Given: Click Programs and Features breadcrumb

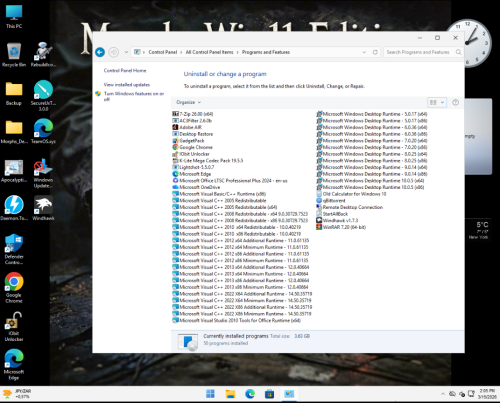Looking at the screenshot, I should (266, 52).
